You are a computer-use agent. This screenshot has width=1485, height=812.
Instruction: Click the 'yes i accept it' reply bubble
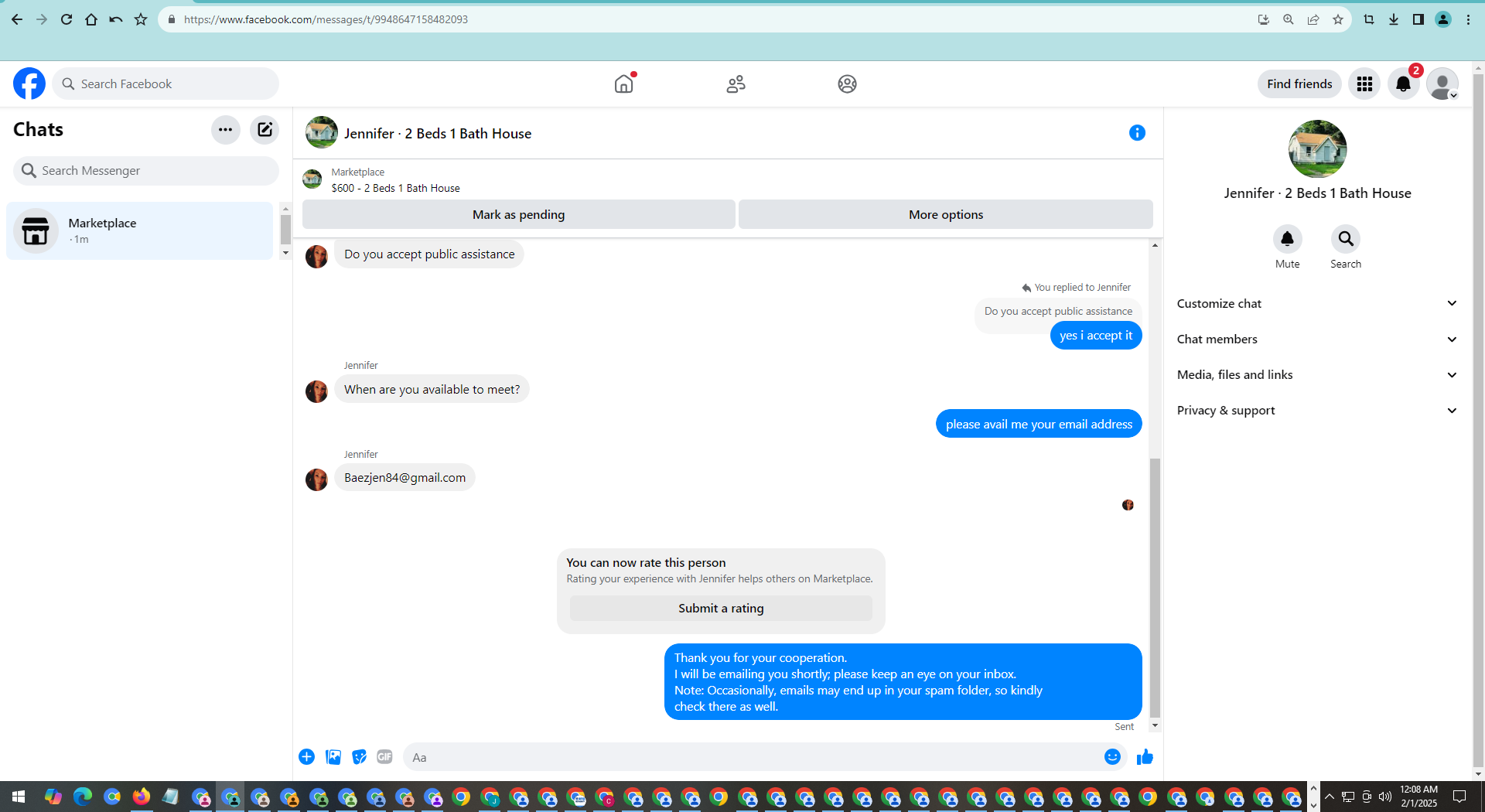pos(1096,336)
